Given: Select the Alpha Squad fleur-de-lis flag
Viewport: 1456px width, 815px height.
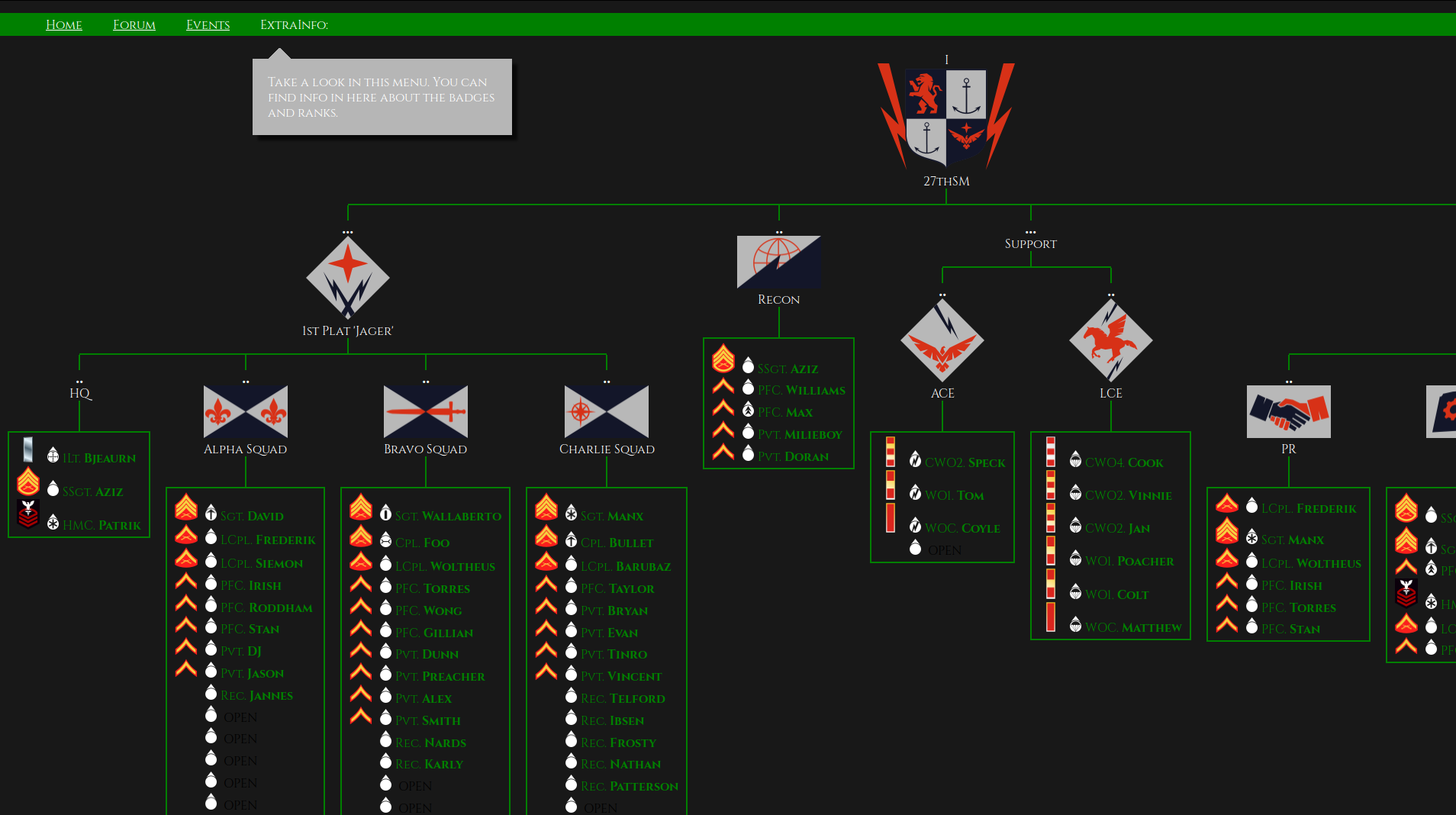Looking at the screenshot, I should (246, 412).
